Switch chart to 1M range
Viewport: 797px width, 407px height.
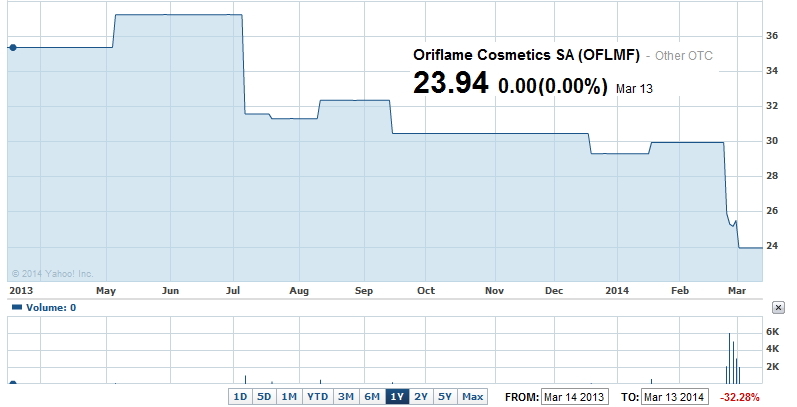289,397
